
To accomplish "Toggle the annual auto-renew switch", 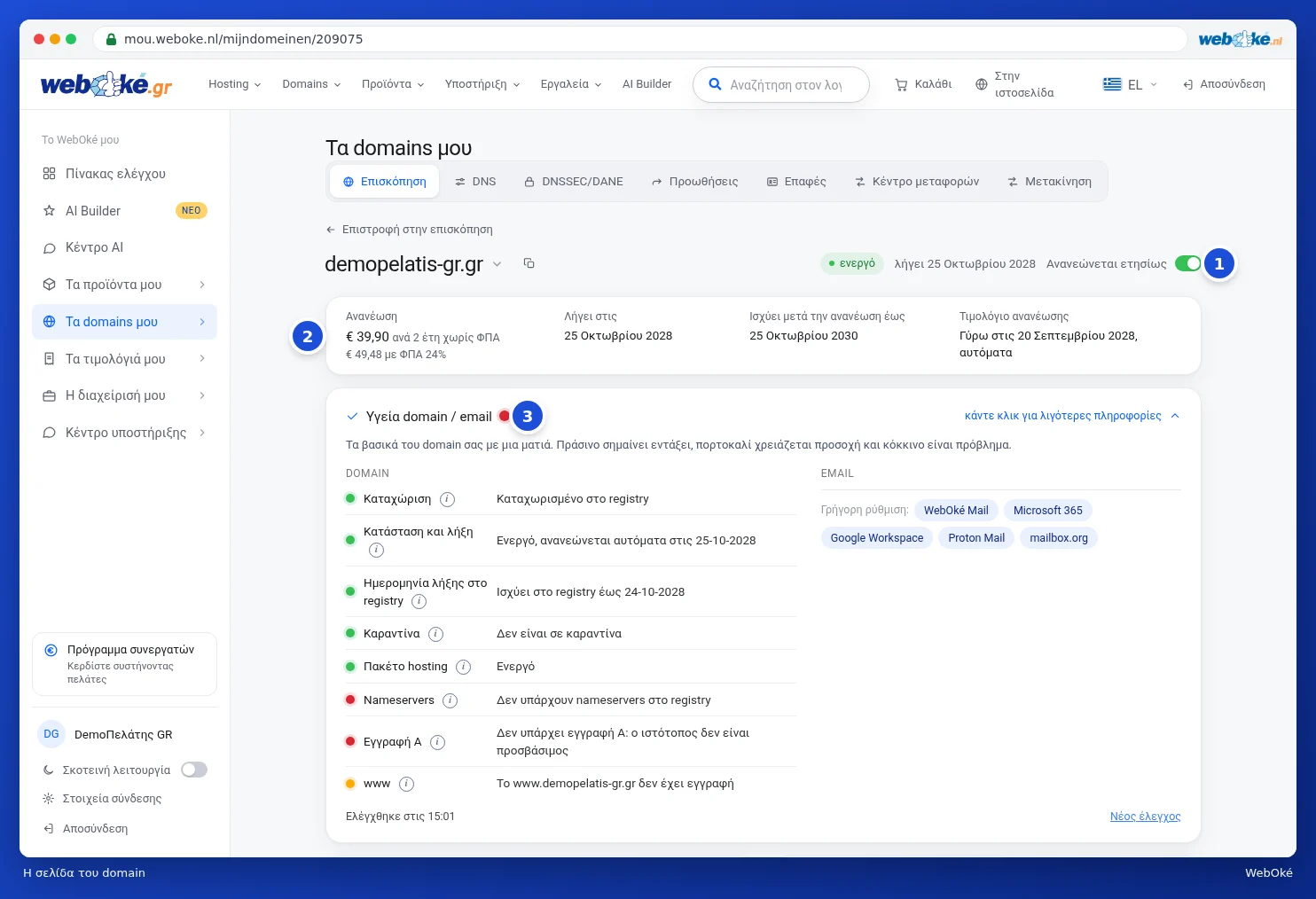I will [x=1187, y=263].
